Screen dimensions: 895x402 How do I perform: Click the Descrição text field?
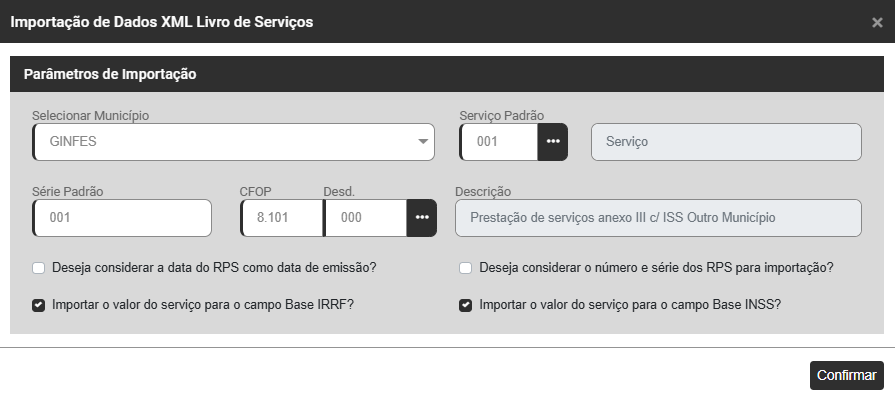click(658, 218)
